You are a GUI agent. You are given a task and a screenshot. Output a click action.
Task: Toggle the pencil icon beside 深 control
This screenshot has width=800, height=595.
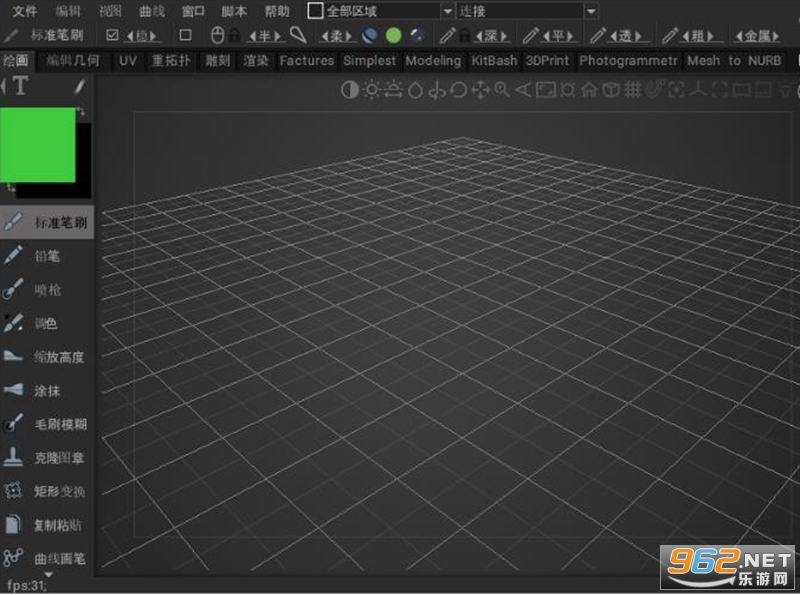pyautogui.click(x=447, y=35)
